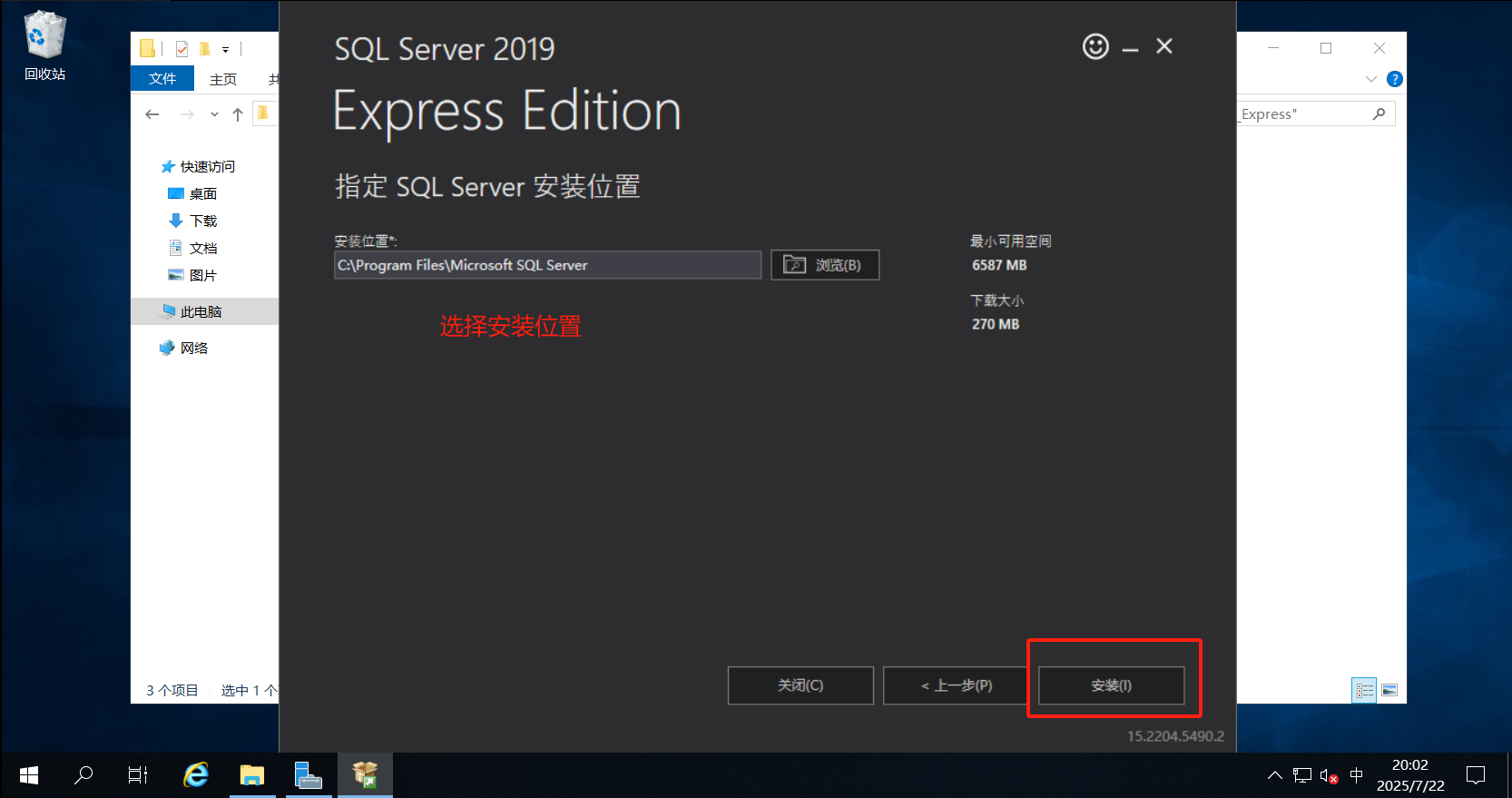Viewport: 1512px width, 798px height.
Task: Open File Explorer's Help question mark icon
Action: point(1395,79)
